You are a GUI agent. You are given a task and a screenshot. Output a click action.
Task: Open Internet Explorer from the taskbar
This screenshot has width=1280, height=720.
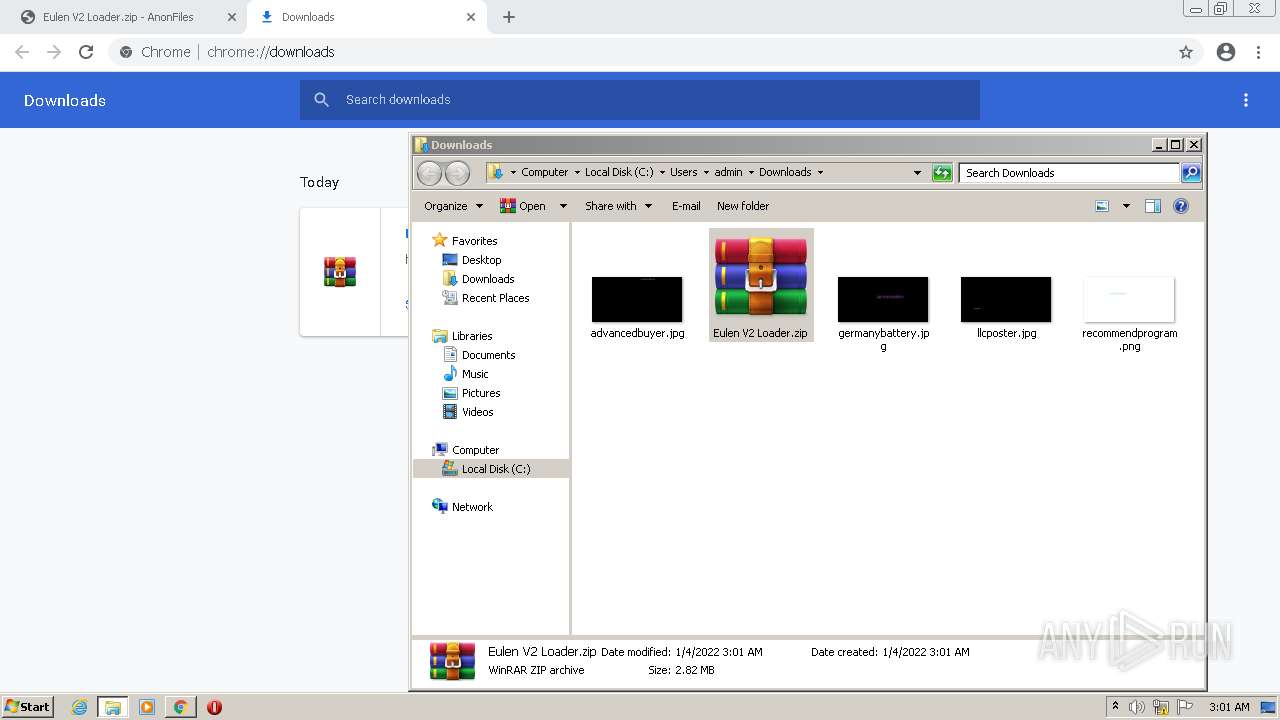point(80,707)
